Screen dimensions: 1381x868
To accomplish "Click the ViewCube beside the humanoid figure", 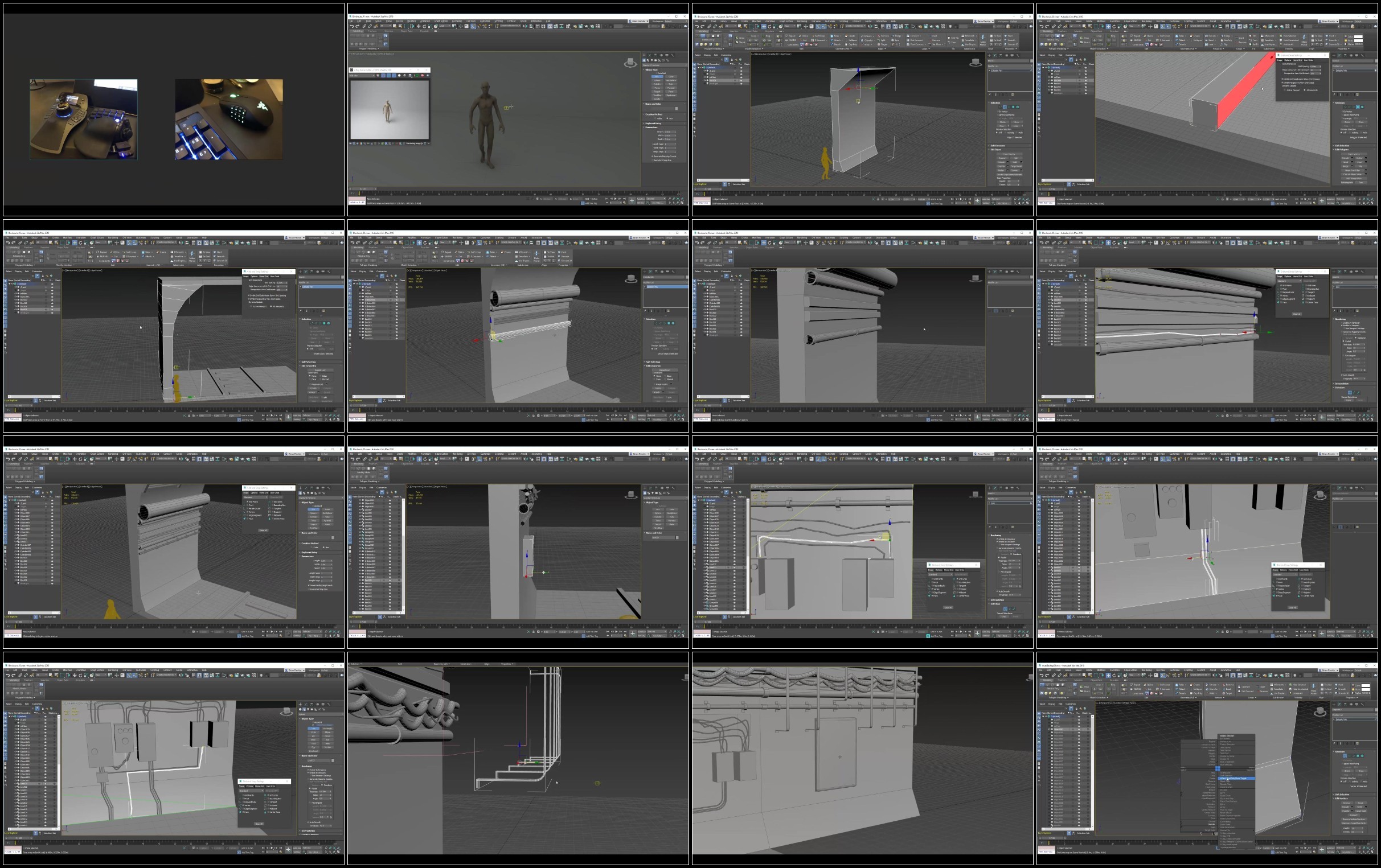I will tap(630, 63).
